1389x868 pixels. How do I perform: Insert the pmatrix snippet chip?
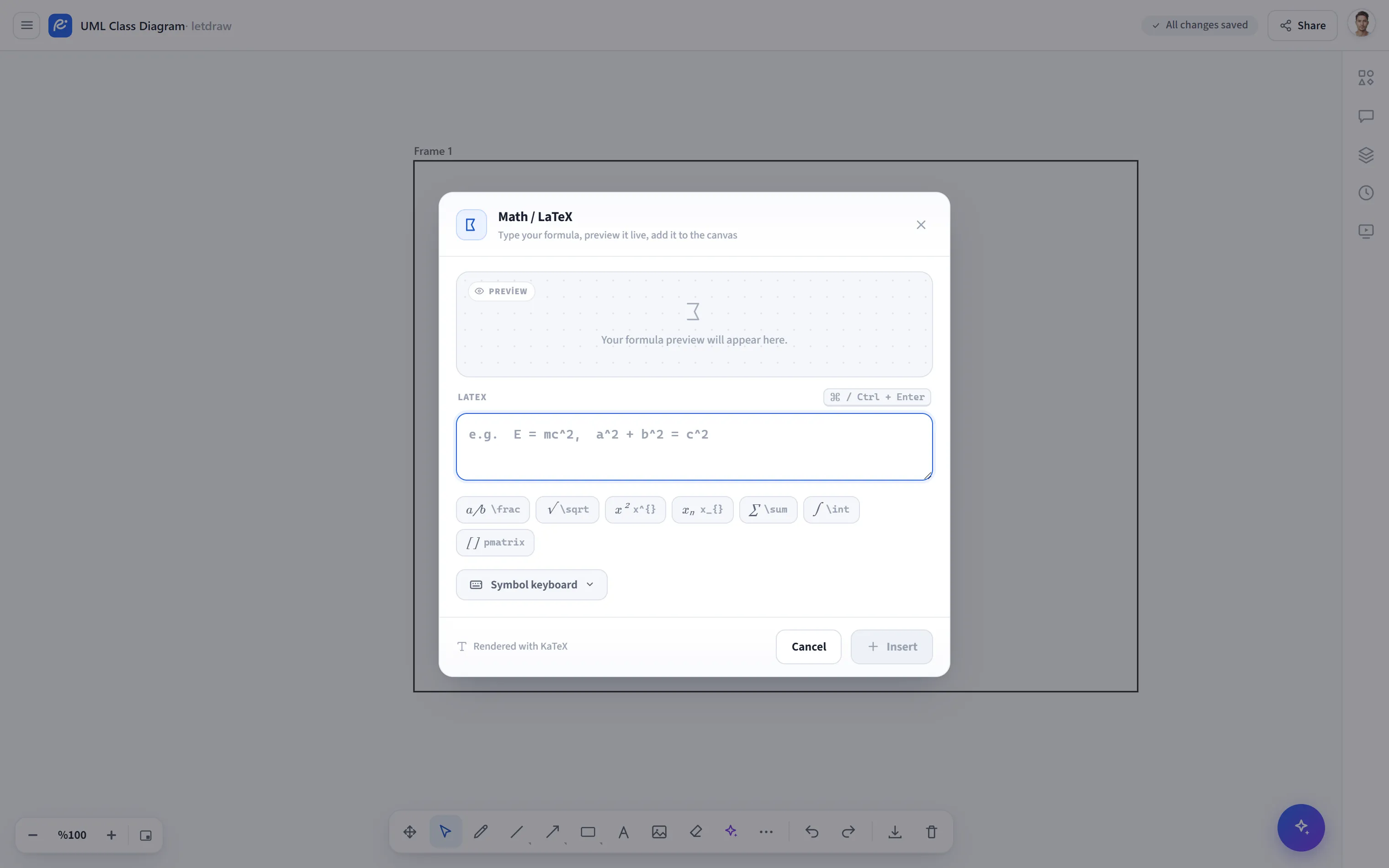click(495, 543)
